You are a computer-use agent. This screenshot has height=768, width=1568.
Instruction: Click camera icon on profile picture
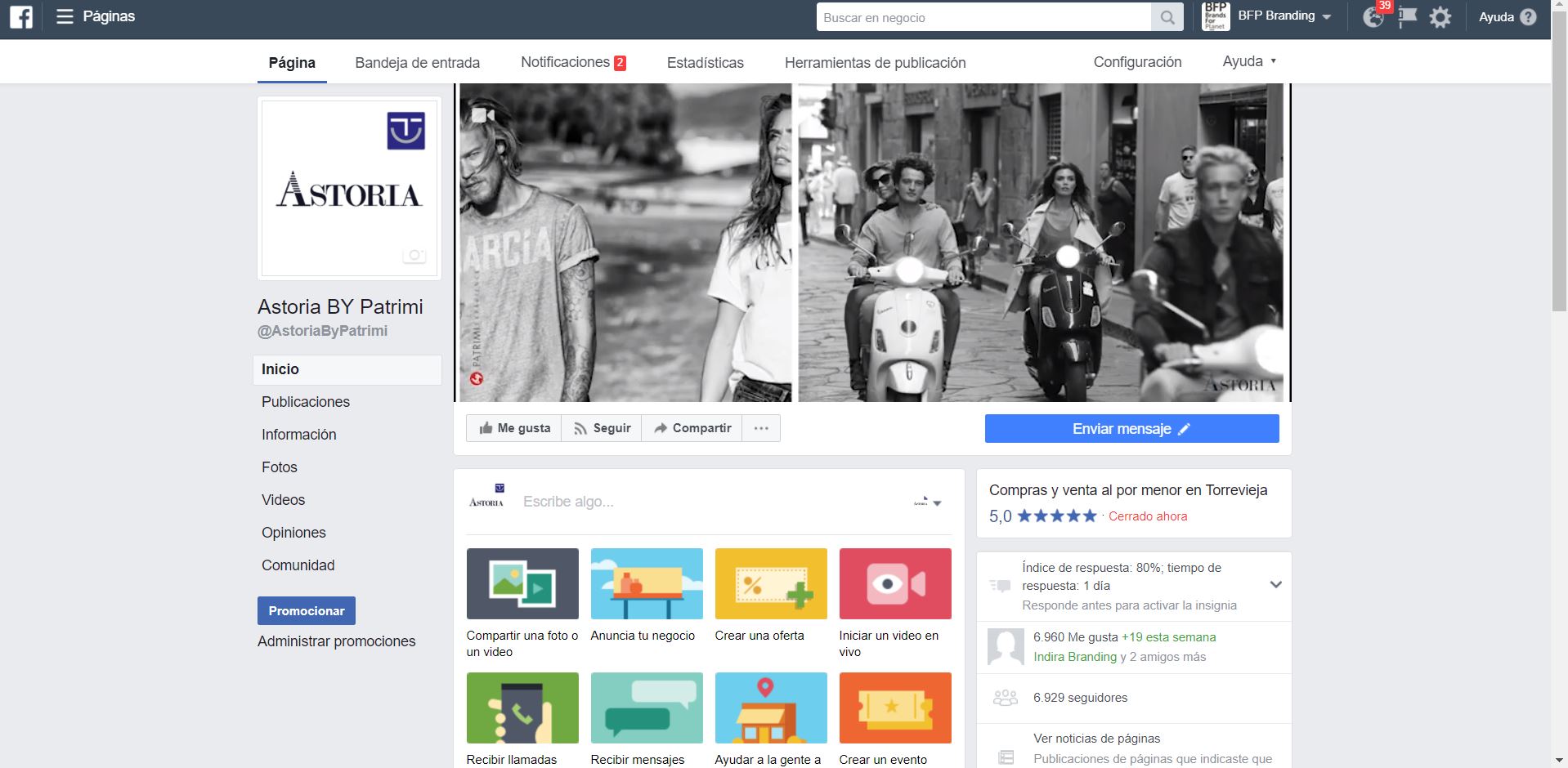(x=414, y=256)
